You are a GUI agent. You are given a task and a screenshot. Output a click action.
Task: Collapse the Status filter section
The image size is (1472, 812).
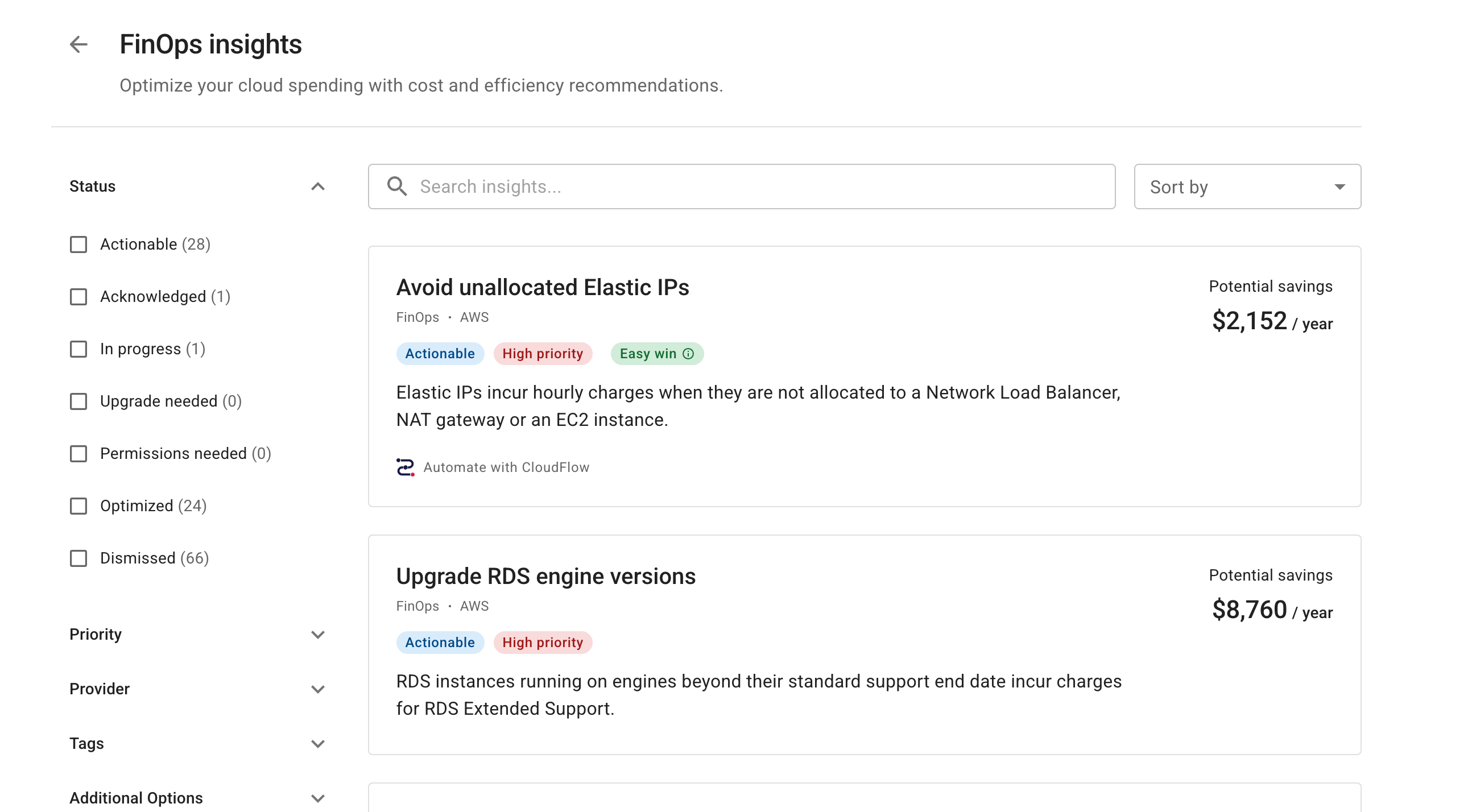point(318,187)
